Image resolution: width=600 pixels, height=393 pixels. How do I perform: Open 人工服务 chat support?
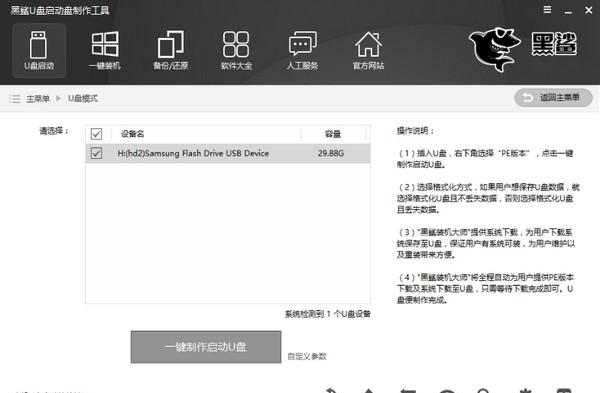[x=302, y=50]
